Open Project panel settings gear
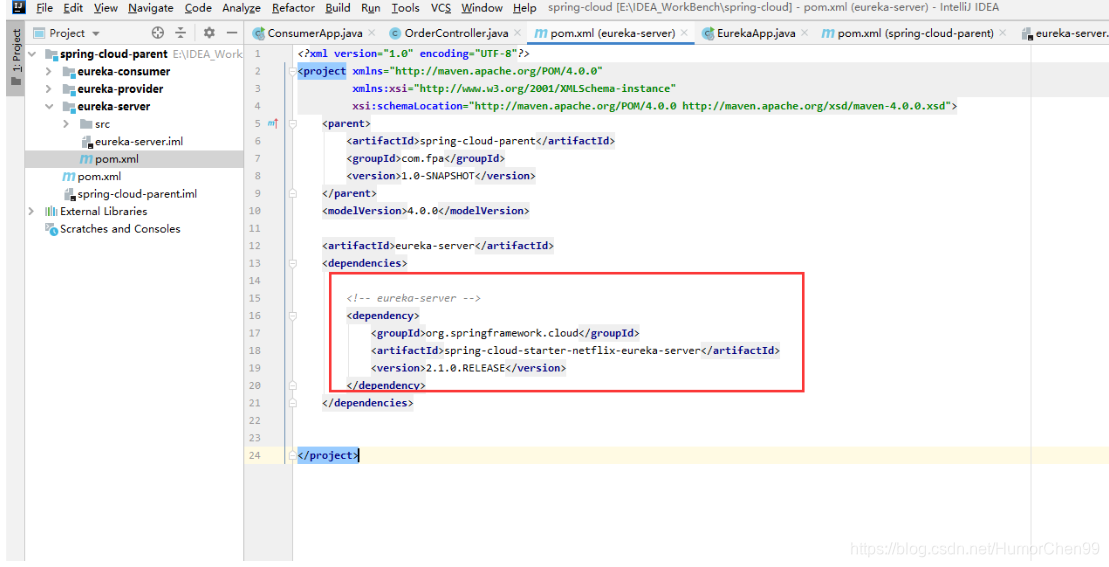 209,33
